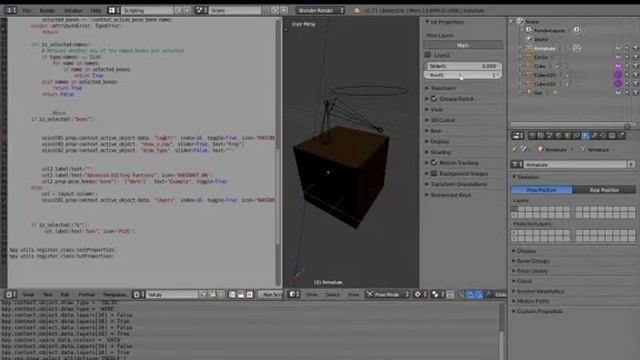Open text editor View menu
640x360 pixels.
28,294
